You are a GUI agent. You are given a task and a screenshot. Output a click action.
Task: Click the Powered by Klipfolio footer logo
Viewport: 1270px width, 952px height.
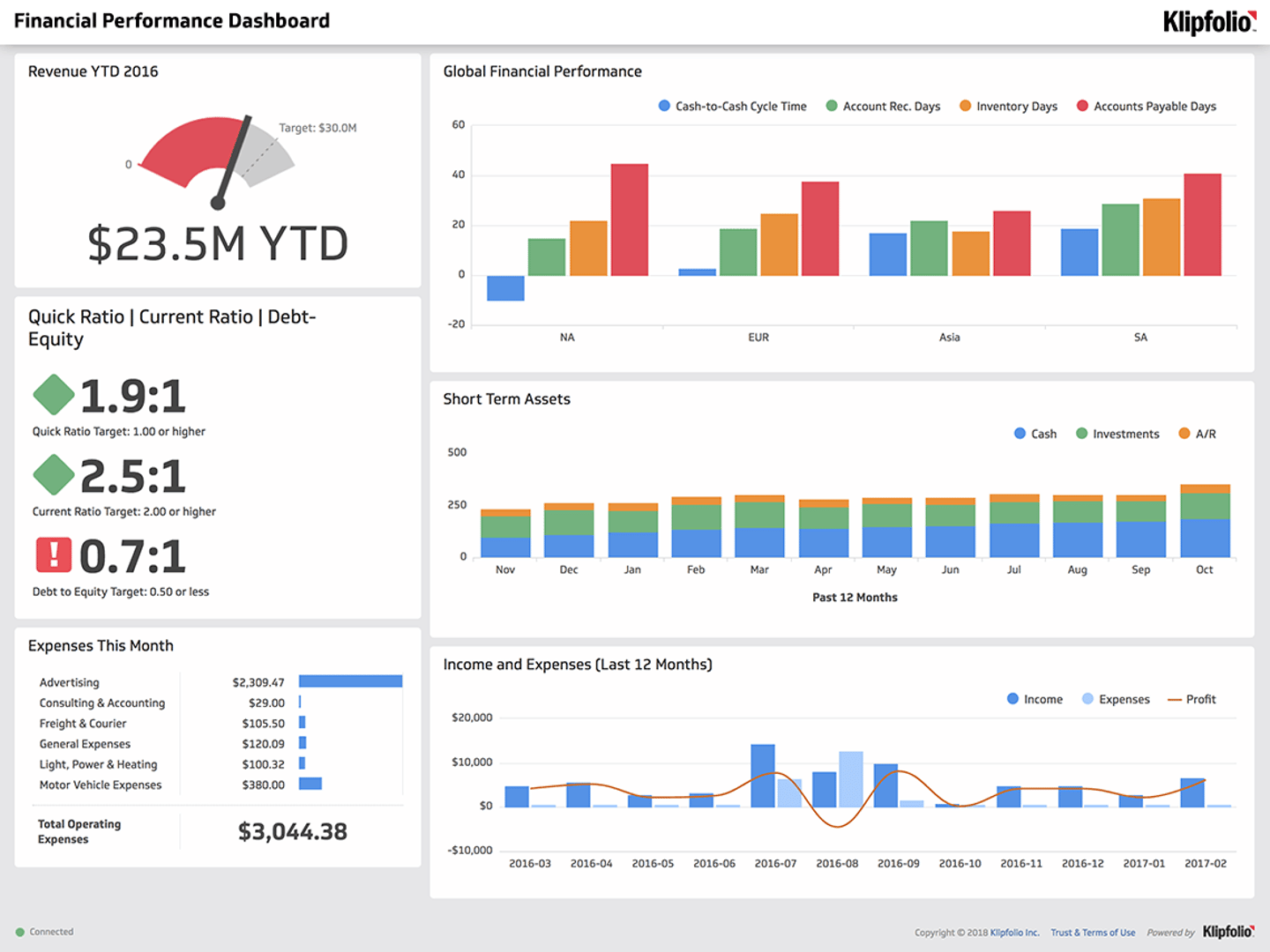click(x=1228, y=932)
